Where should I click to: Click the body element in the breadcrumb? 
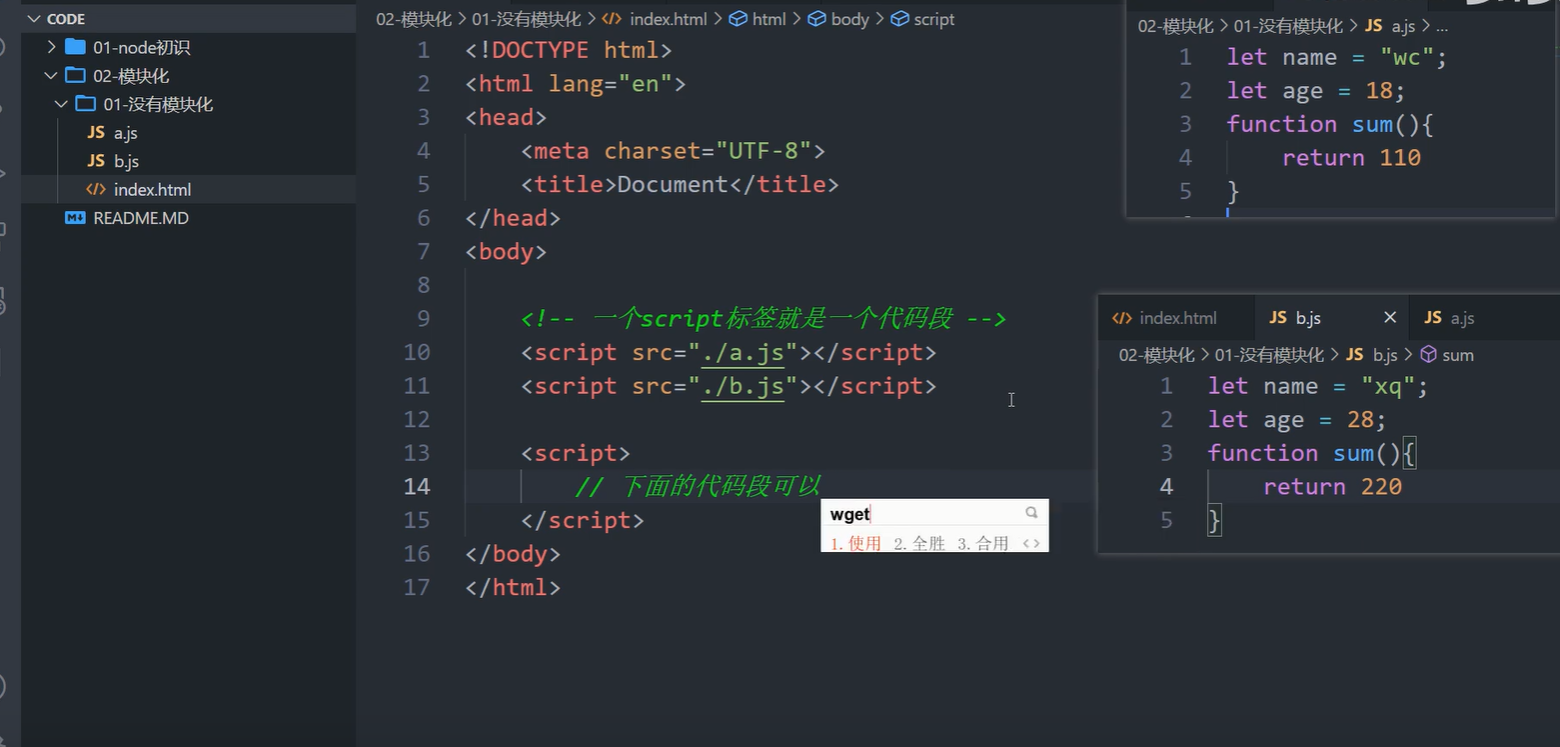coord(850,19)
